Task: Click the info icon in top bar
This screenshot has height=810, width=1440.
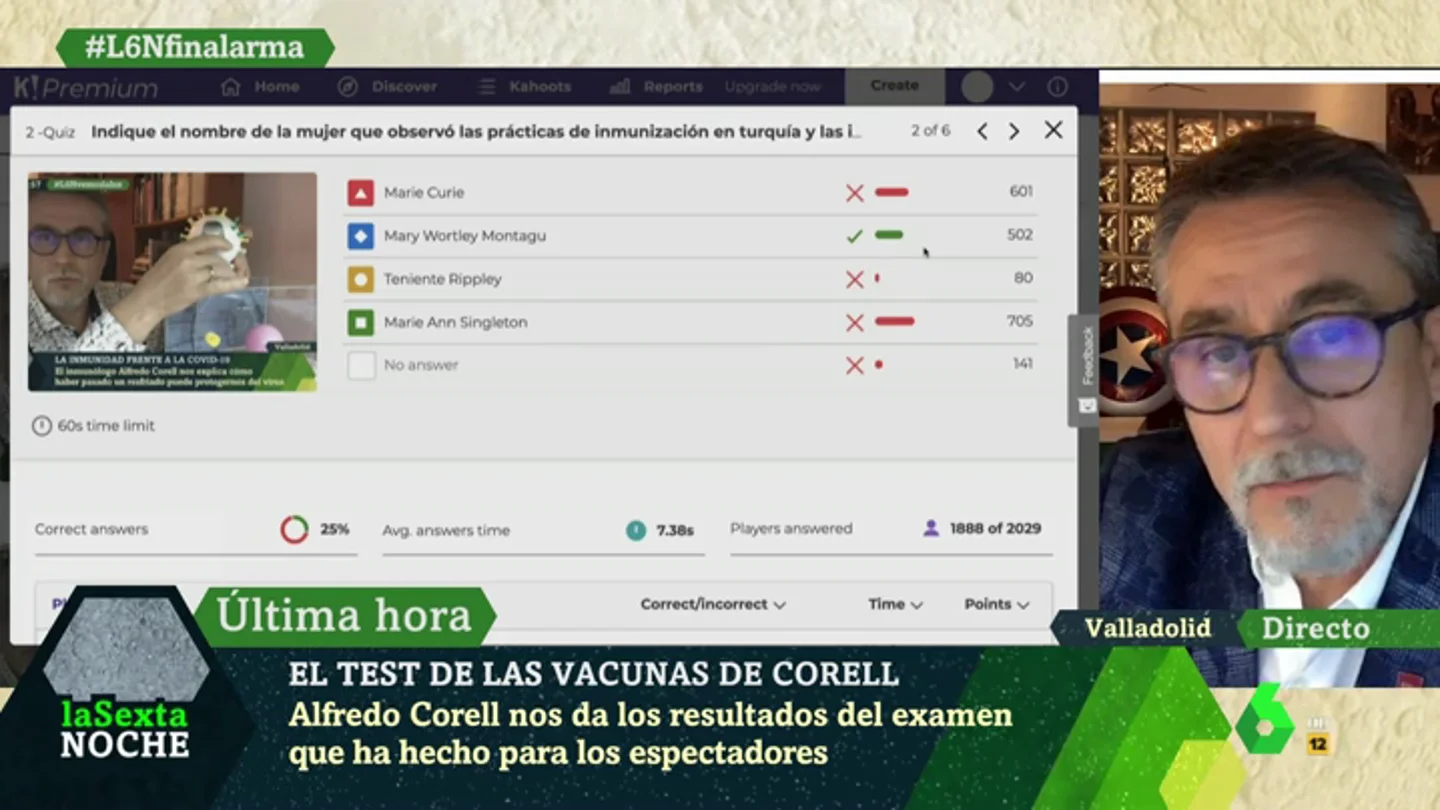Action: pos(1057,87)
